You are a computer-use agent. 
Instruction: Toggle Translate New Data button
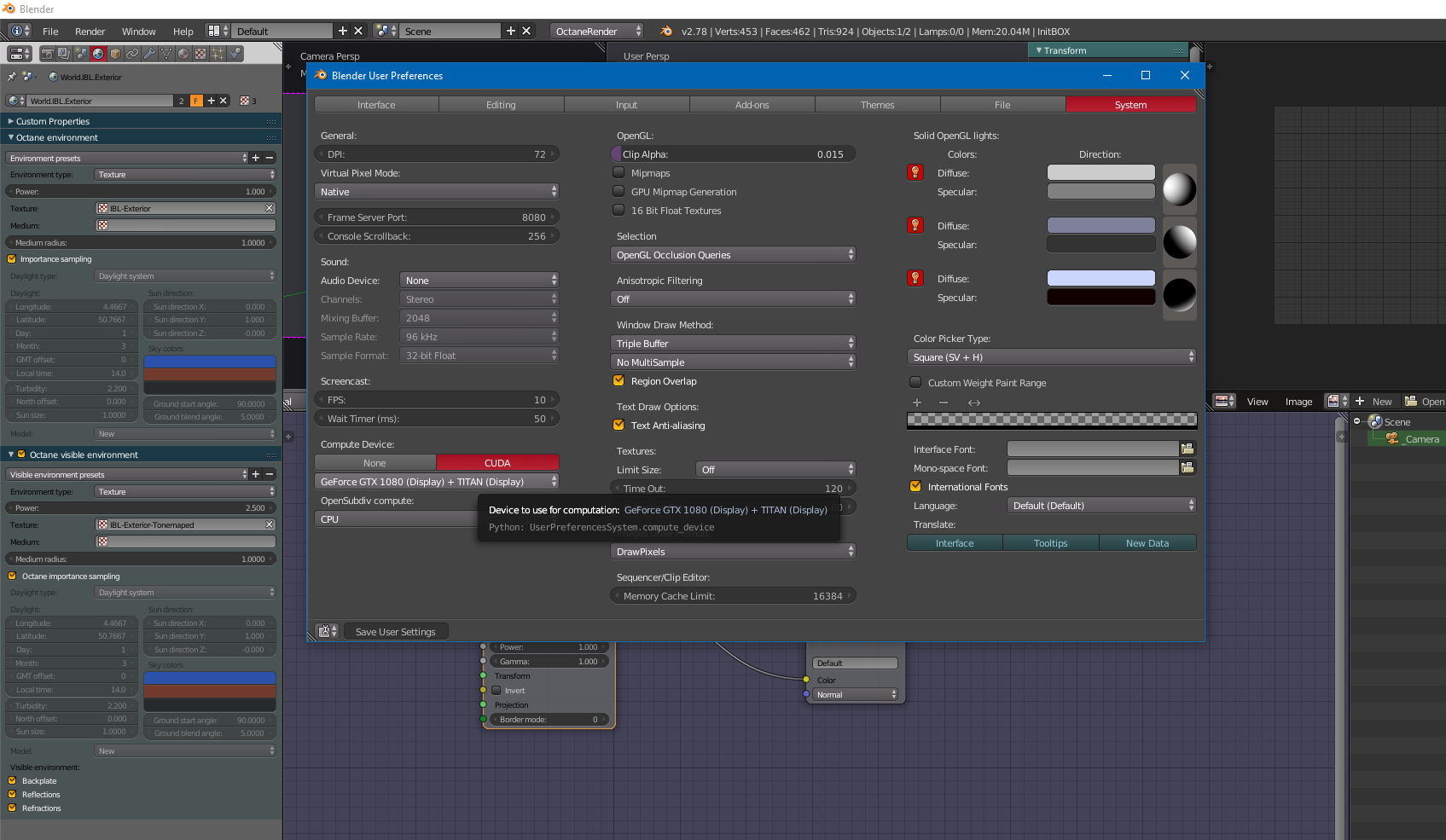point(1147,543)
